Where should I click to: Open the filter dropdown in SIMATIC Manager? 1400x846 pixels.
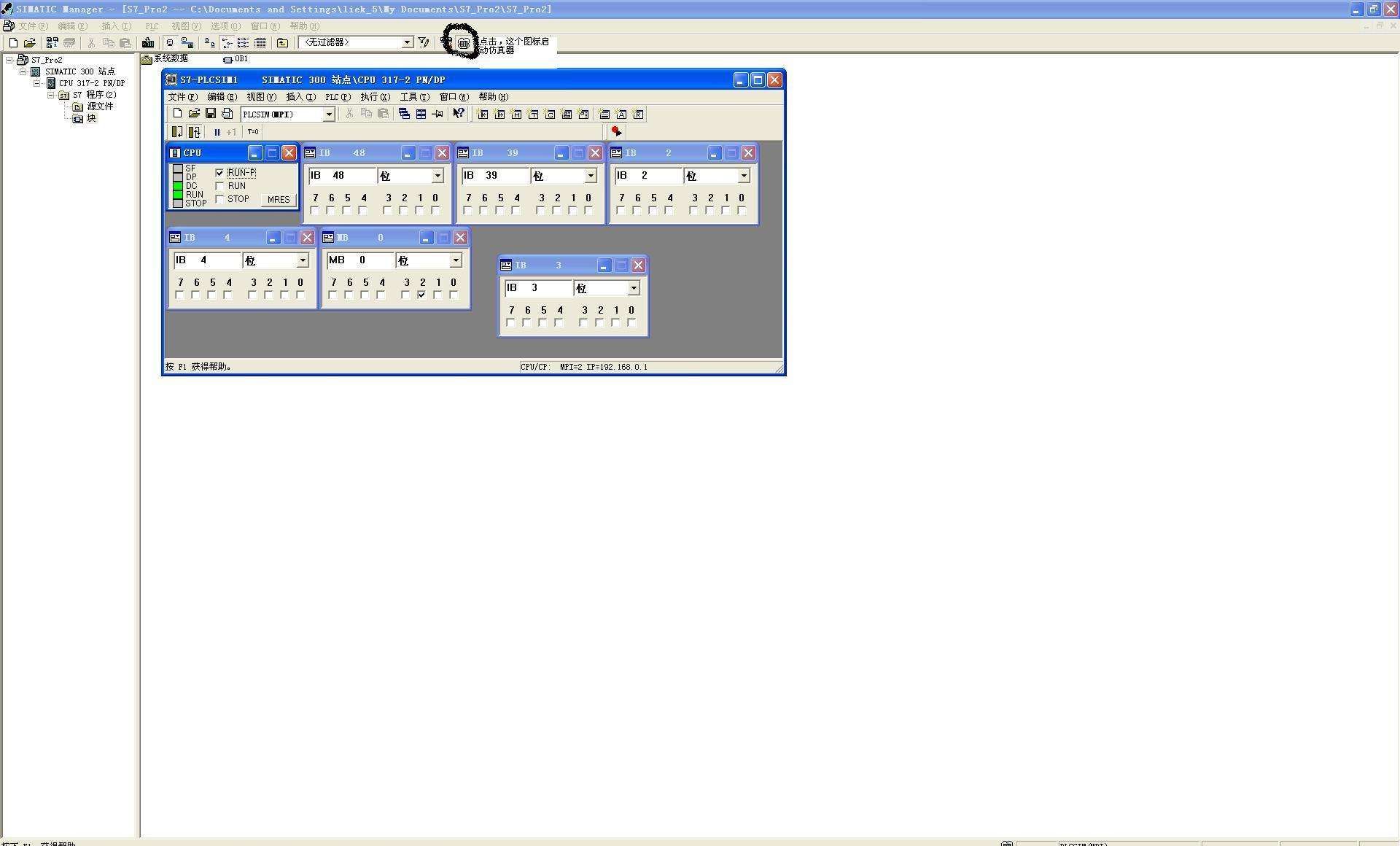[408, 43]
